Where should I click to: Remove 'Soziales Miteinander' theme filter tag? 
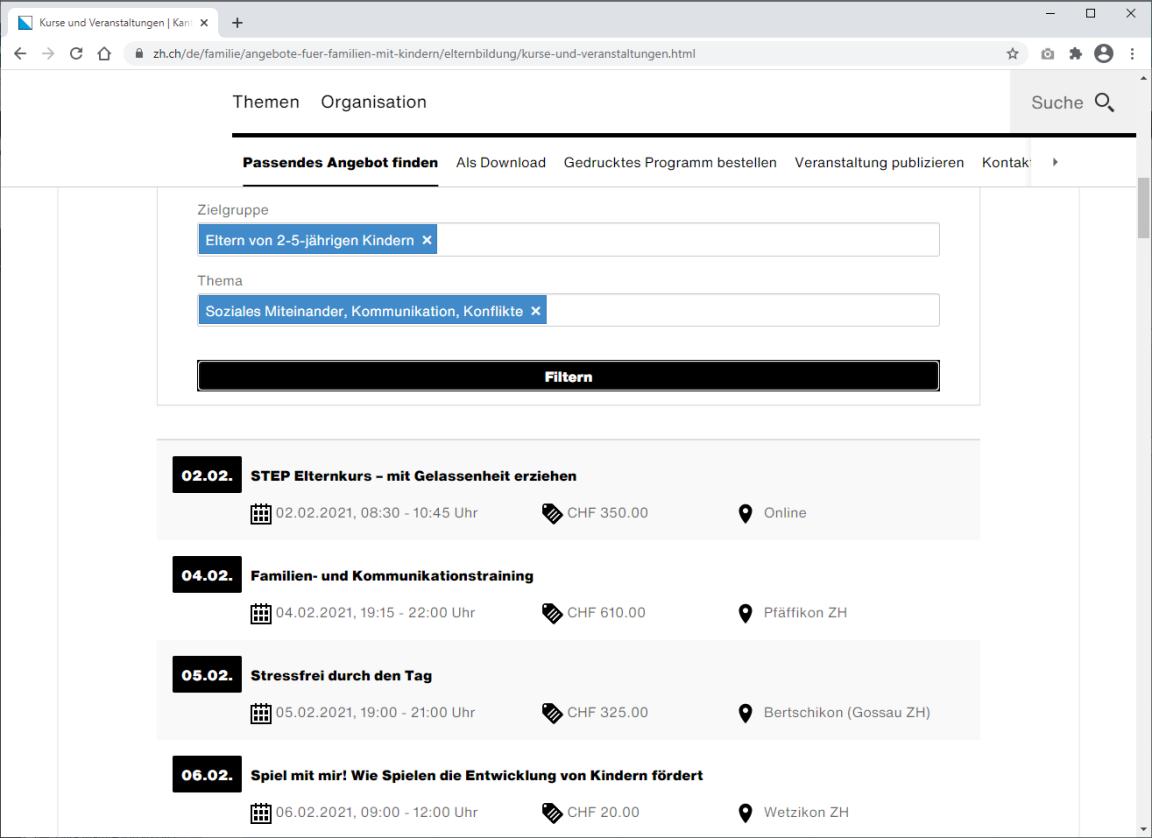click(536, 311)
